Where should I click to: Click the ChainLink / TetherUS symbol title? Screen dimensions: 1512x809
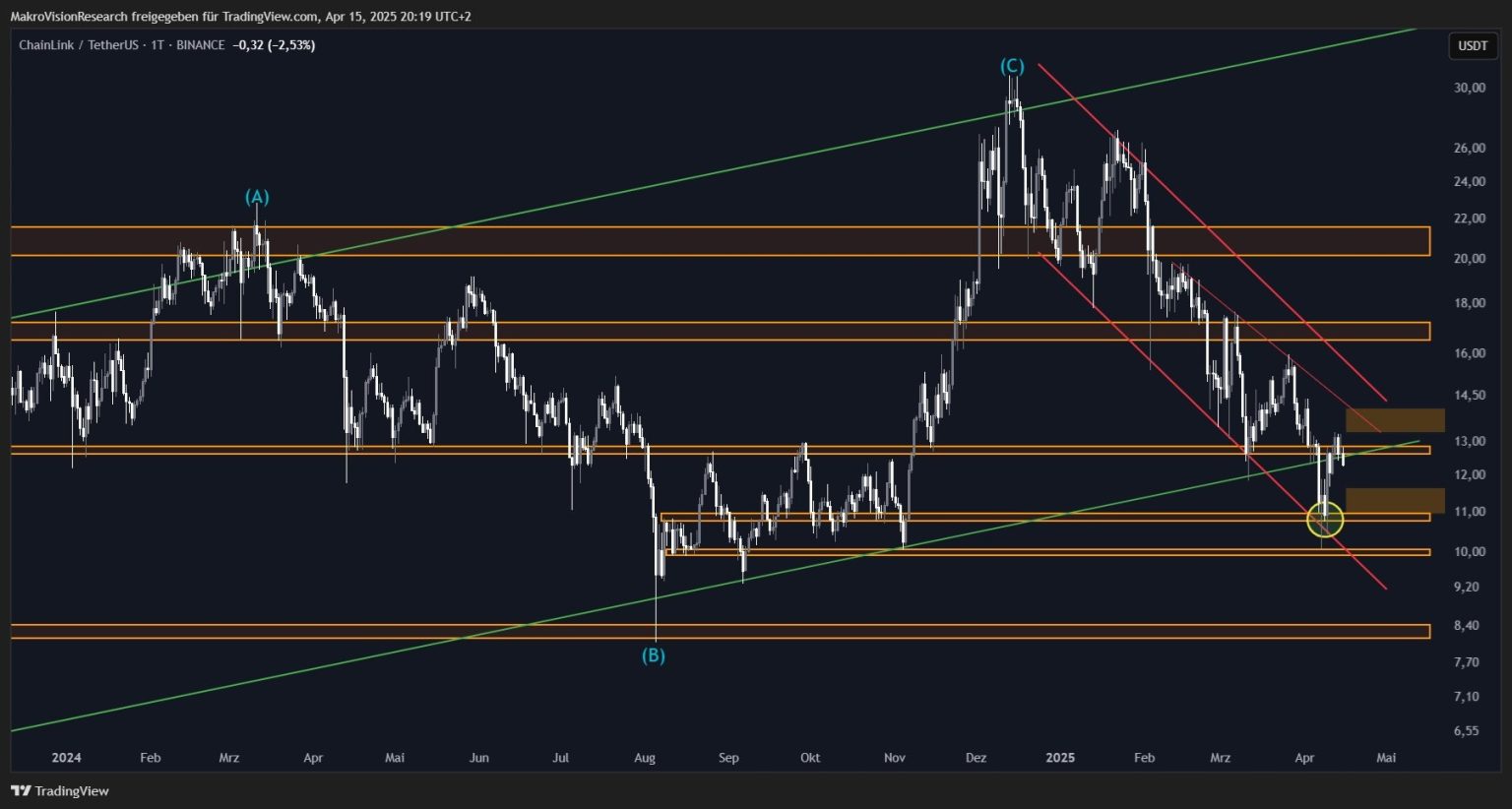pyautogui.click(x=78, y=45)
